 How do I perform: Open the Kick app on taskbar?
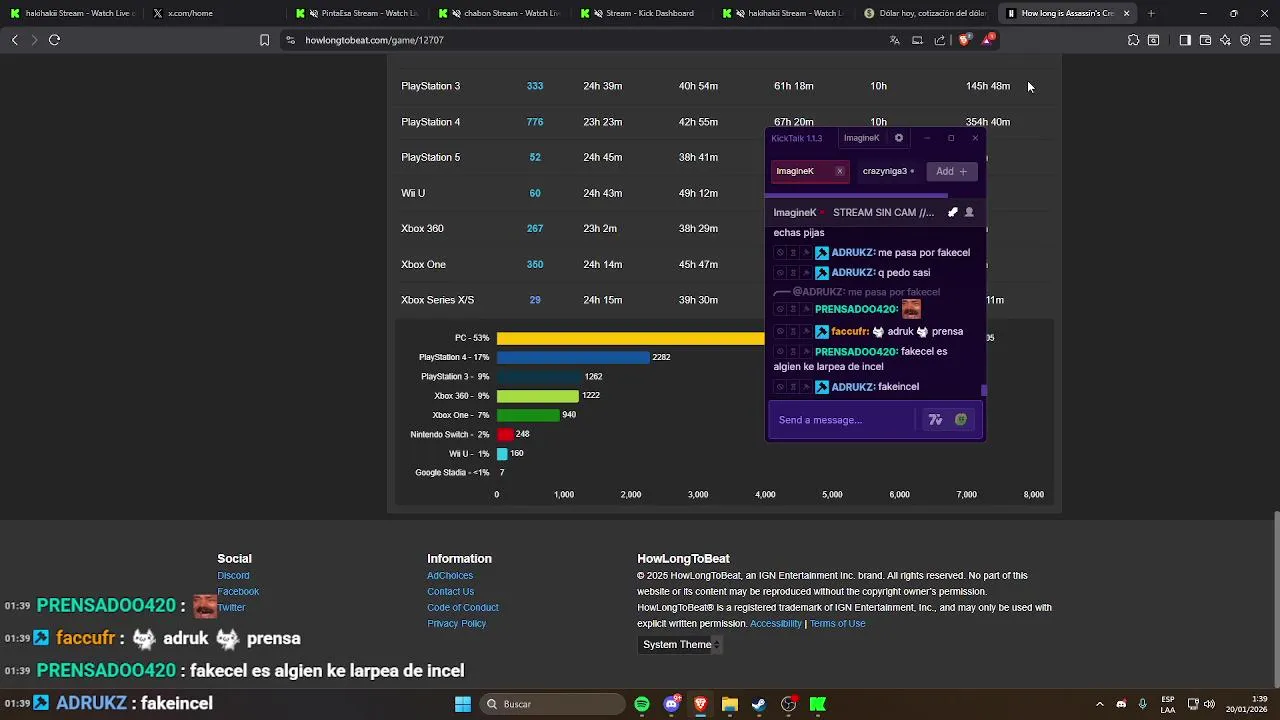(x=818, y=704)
